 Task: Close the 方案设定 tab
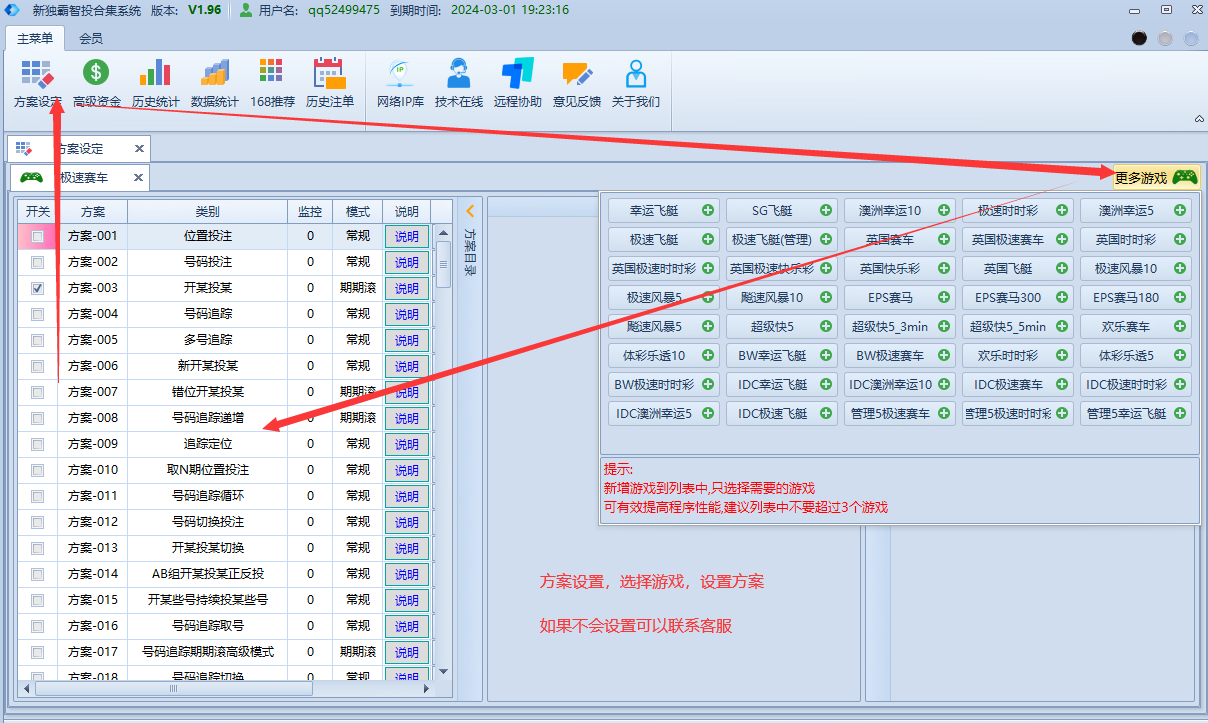[x=139, y=148]
